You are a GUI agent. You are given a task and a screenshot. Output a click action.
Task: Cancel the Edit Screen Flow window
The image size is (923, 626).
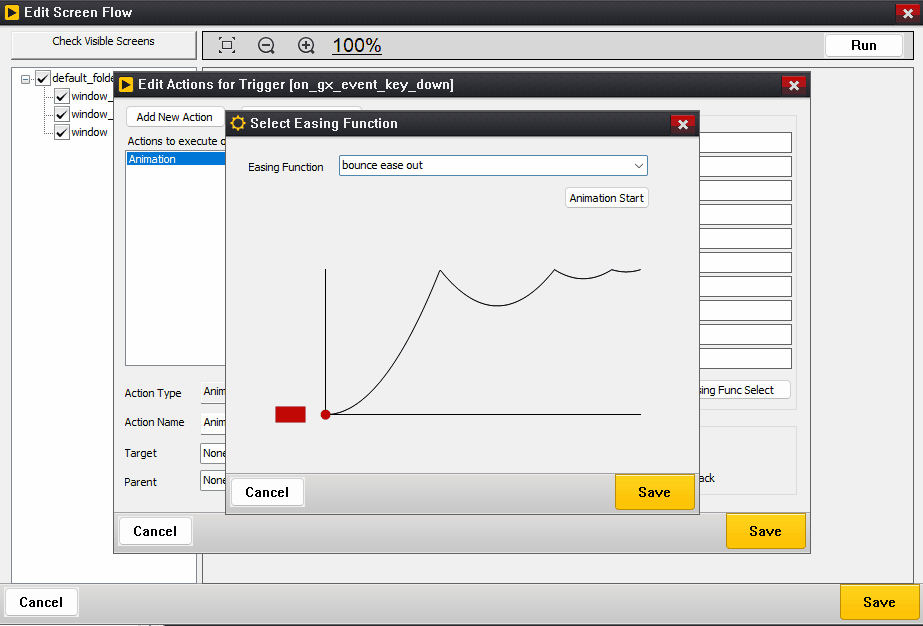tap(41, 602)
